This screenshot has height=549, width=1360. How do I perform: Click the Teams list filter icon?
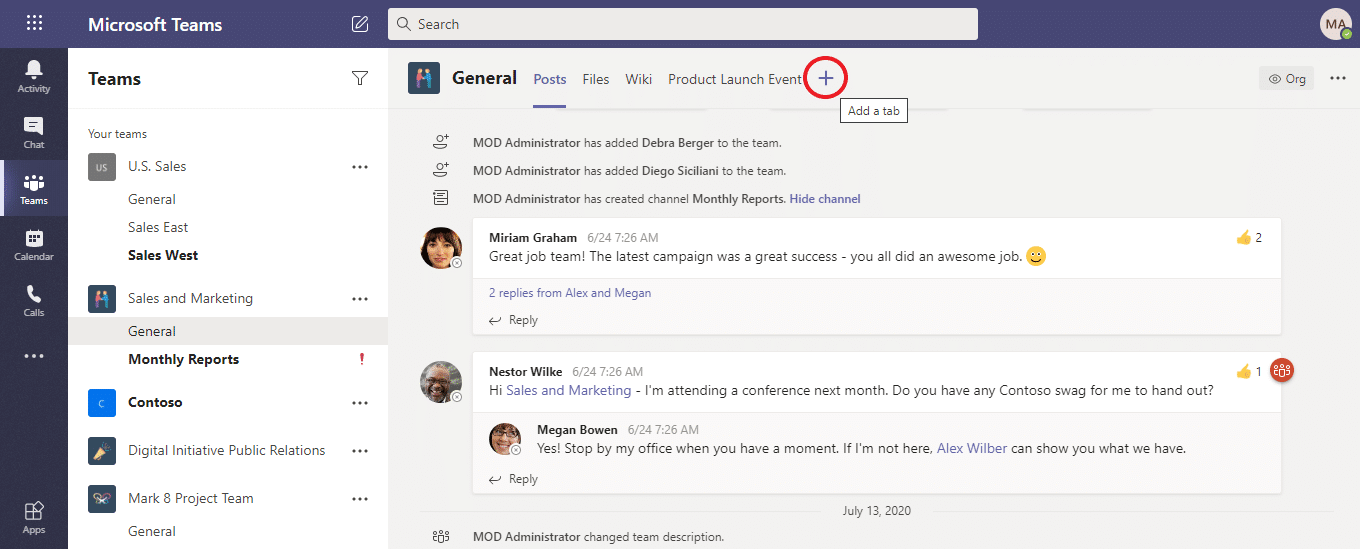point(360,79)
